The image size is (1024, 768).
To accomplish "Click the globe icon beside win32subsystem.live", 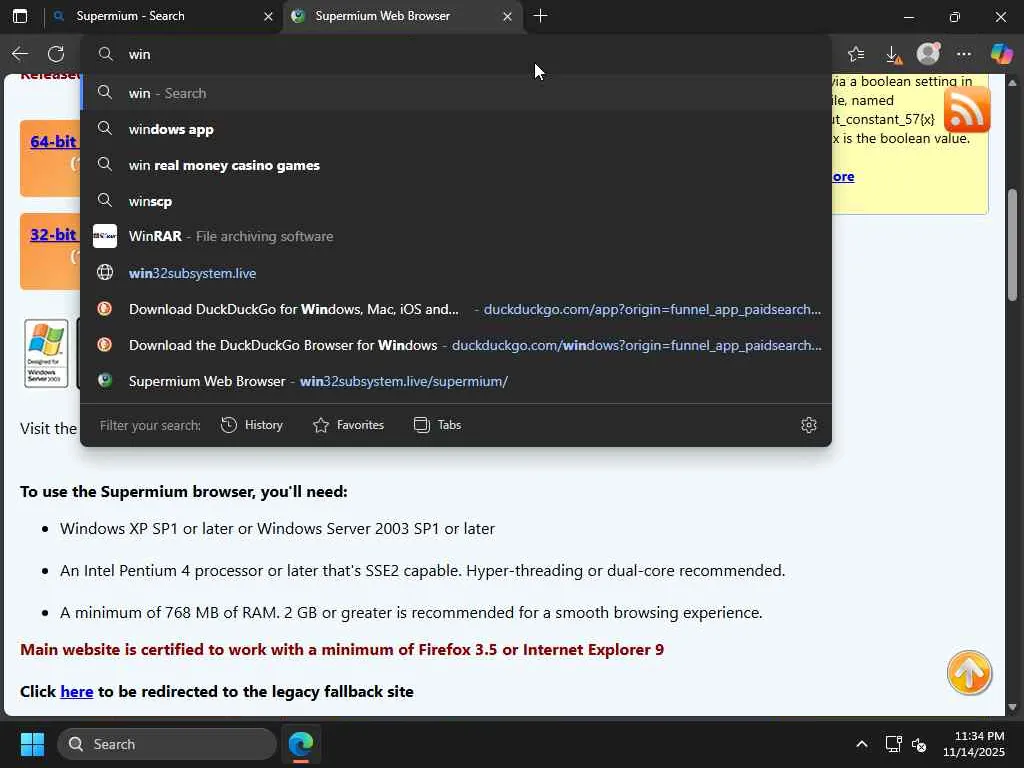I will point(104,272).
